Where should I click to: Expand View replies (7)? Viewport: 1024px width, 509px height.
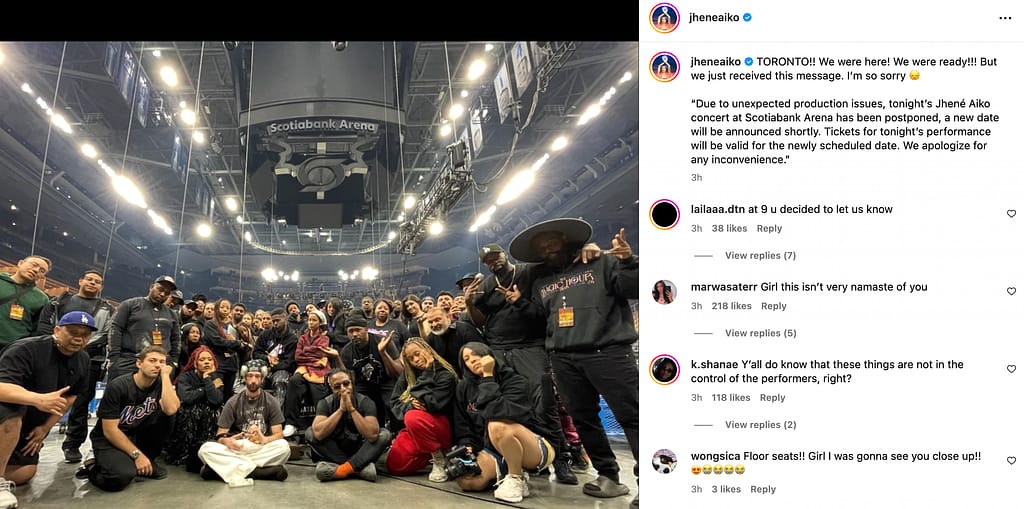click(760, 255)
